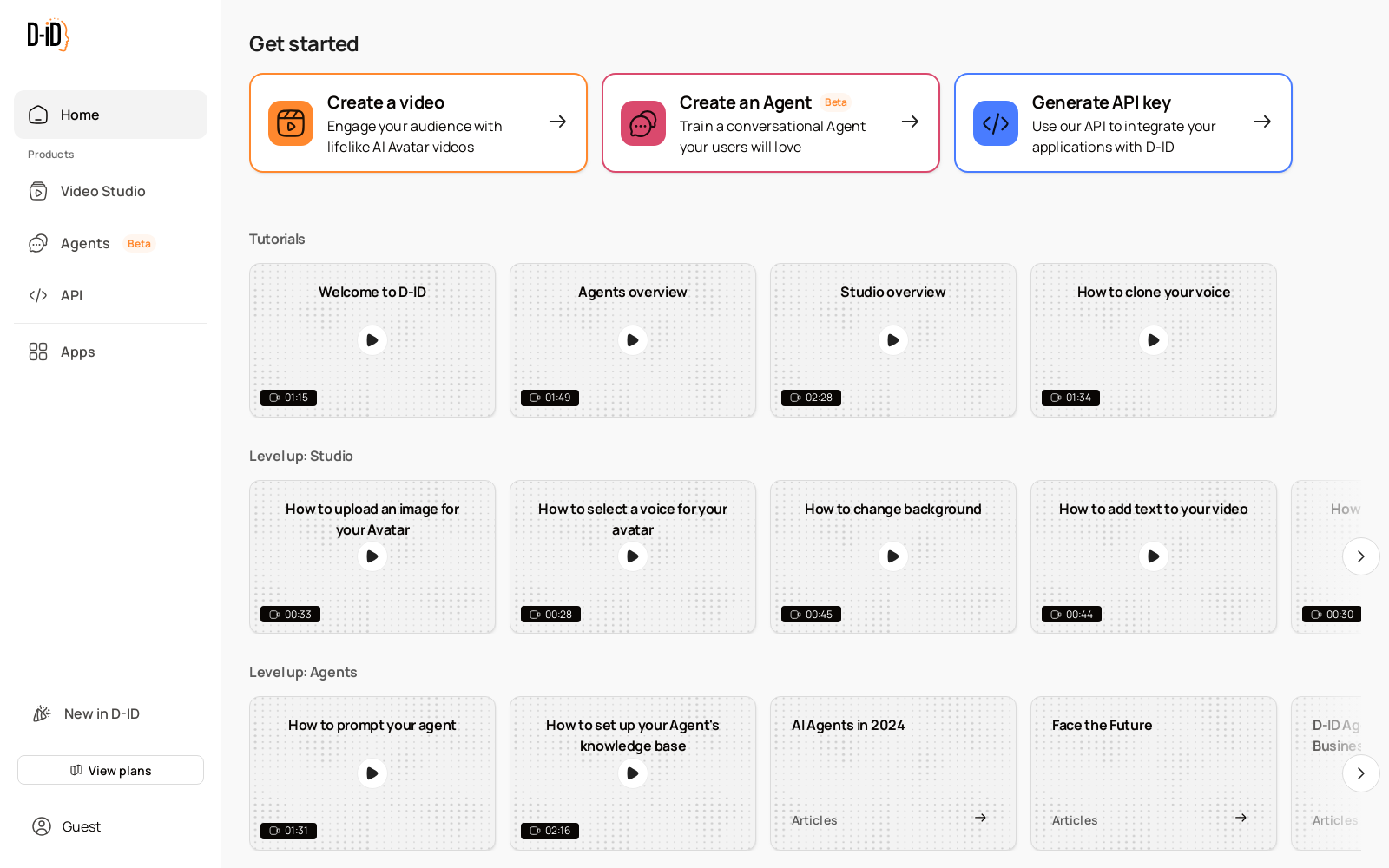Click the orange Create a video icon
Screen dimensions: 1389x868
pyautogui.click(x=291, y=123)
